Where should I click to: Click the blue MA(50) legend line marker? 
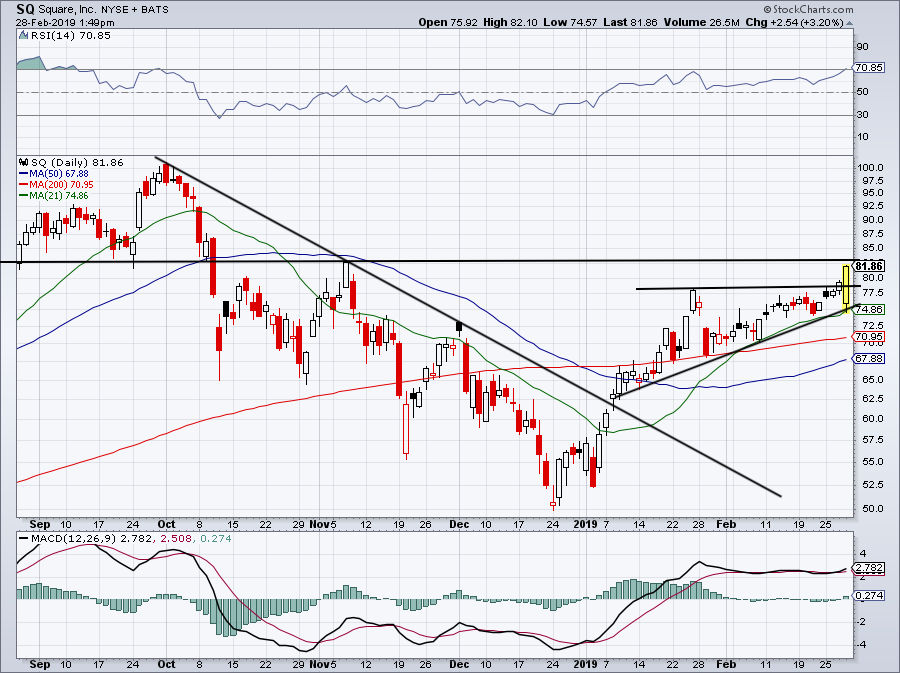tap(24, 173)
